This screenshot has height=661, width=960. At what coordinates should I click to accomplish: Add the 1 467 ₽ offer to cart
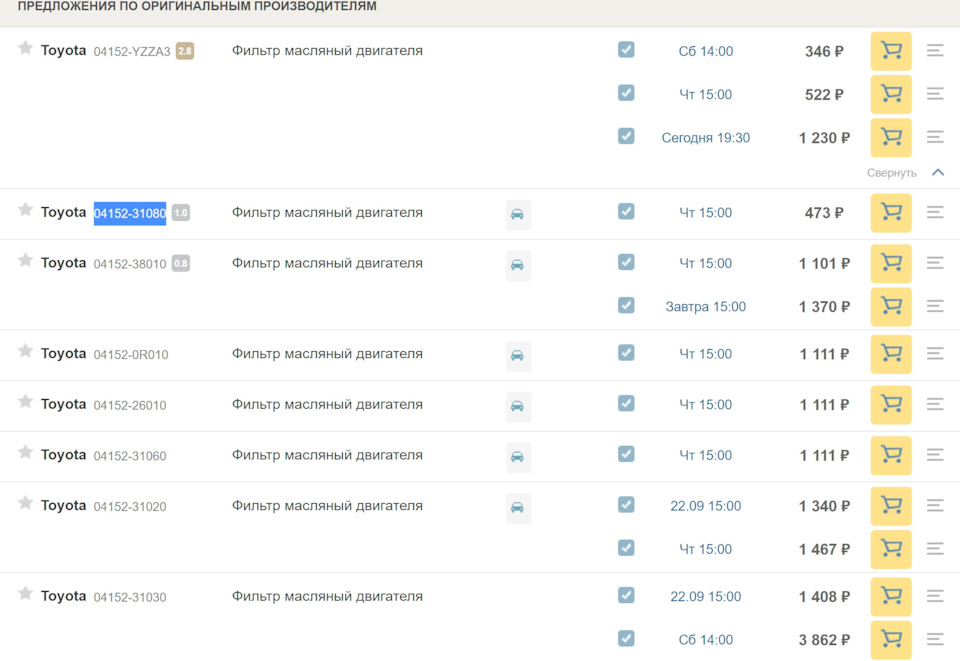891,549
